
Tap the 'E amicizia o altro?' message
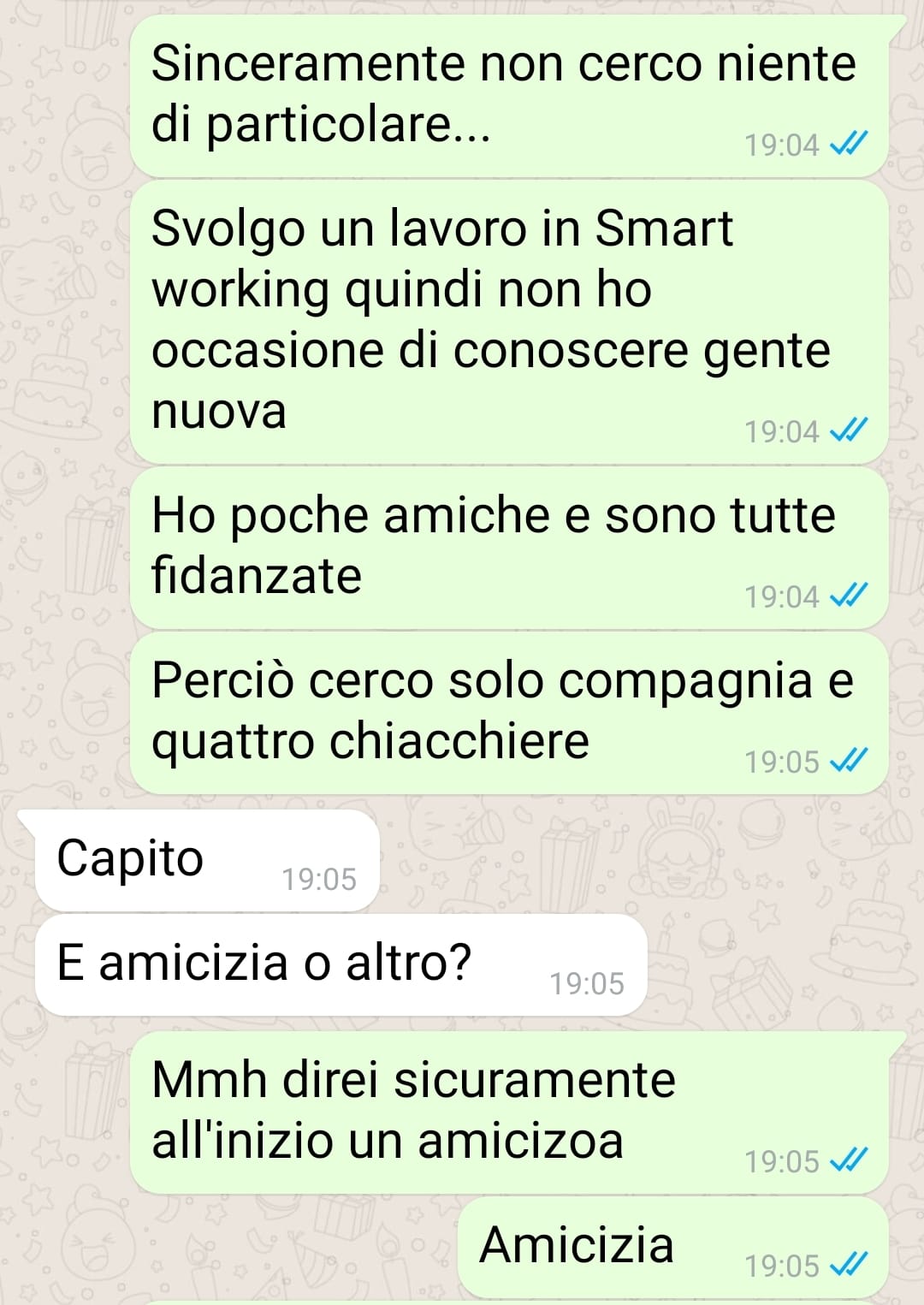tap(341, 965)
